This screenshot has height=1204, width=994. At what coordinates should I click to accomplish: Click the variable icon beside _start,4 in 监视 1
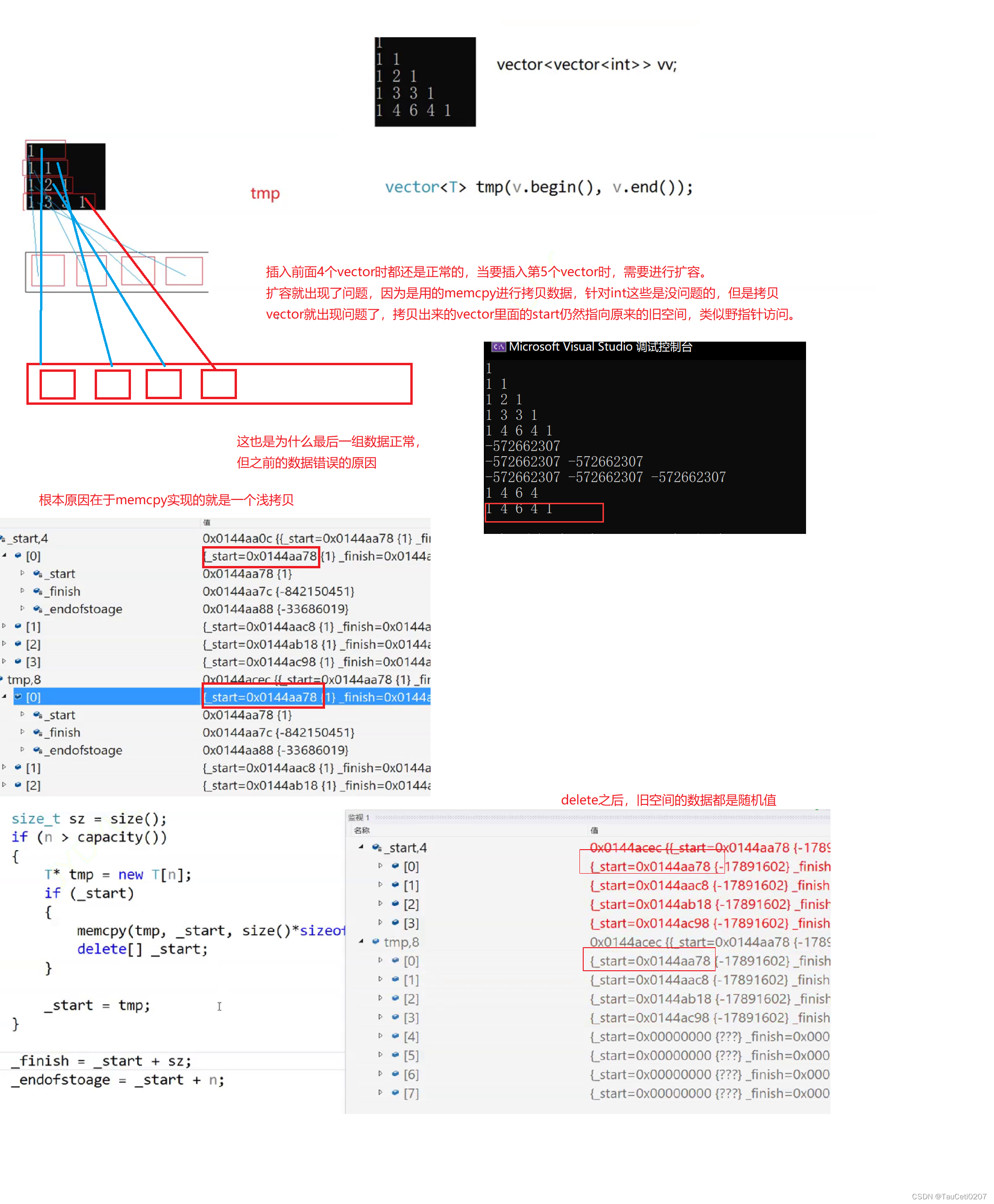tap(377, 847)
